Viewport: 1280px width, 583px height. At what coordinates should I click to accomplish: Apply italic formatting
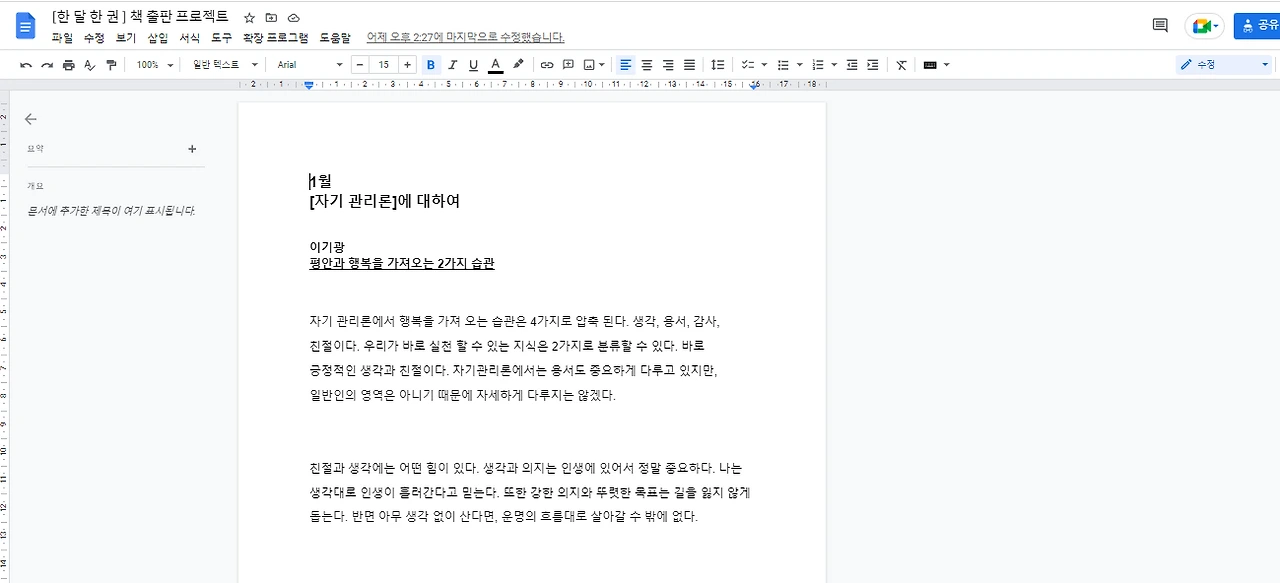click(x=452, y=64)
